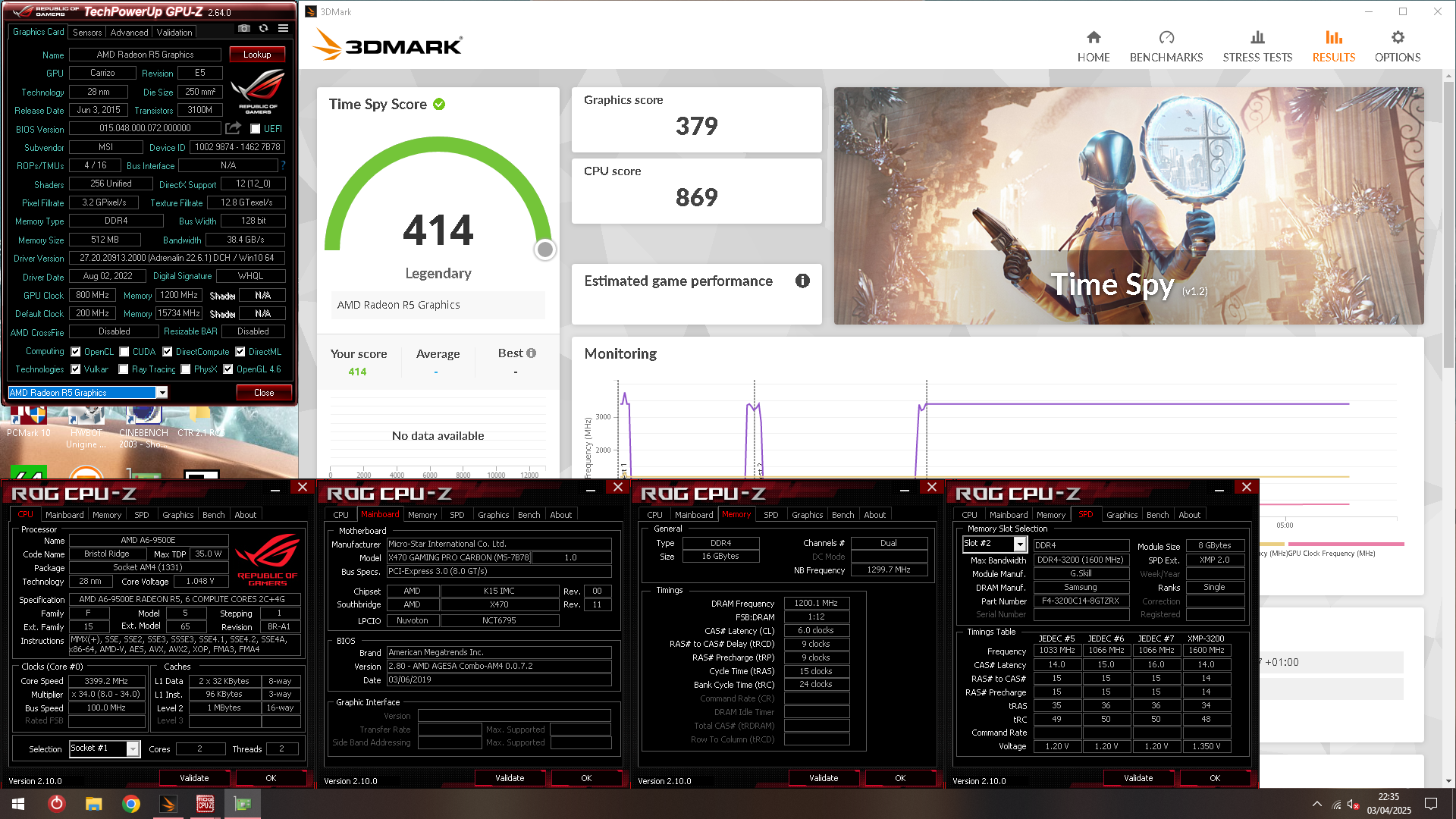The height and width of the screenshot is (819, 1456).
Task: Toggle the OpenGL 4.6 checkbox
Action: pyautogui.click(x=228, y=369)
